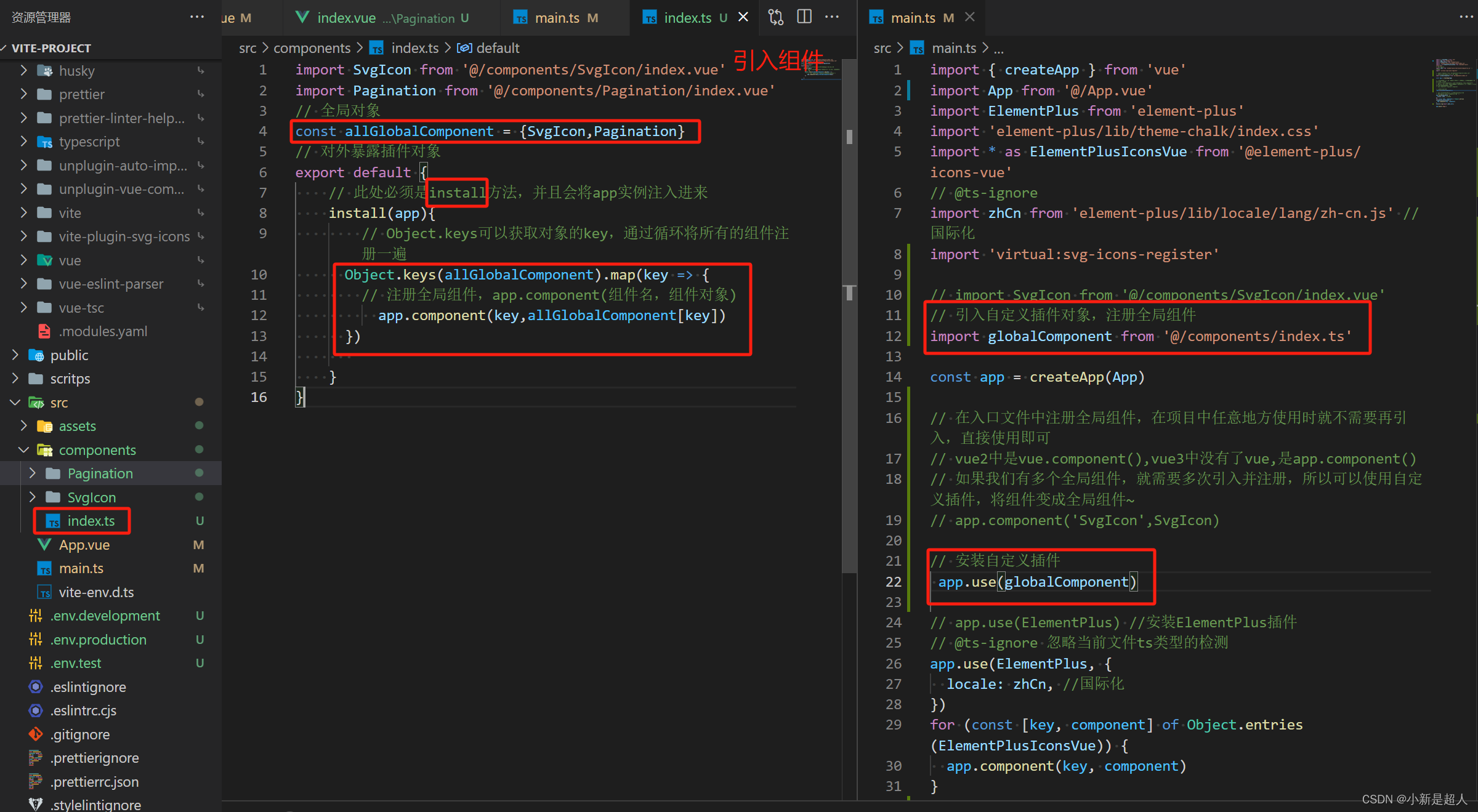Close the main.ts tab in the right editor
Image resolution: width=1478 pixels, height=812 pixels.
[970, 17]
